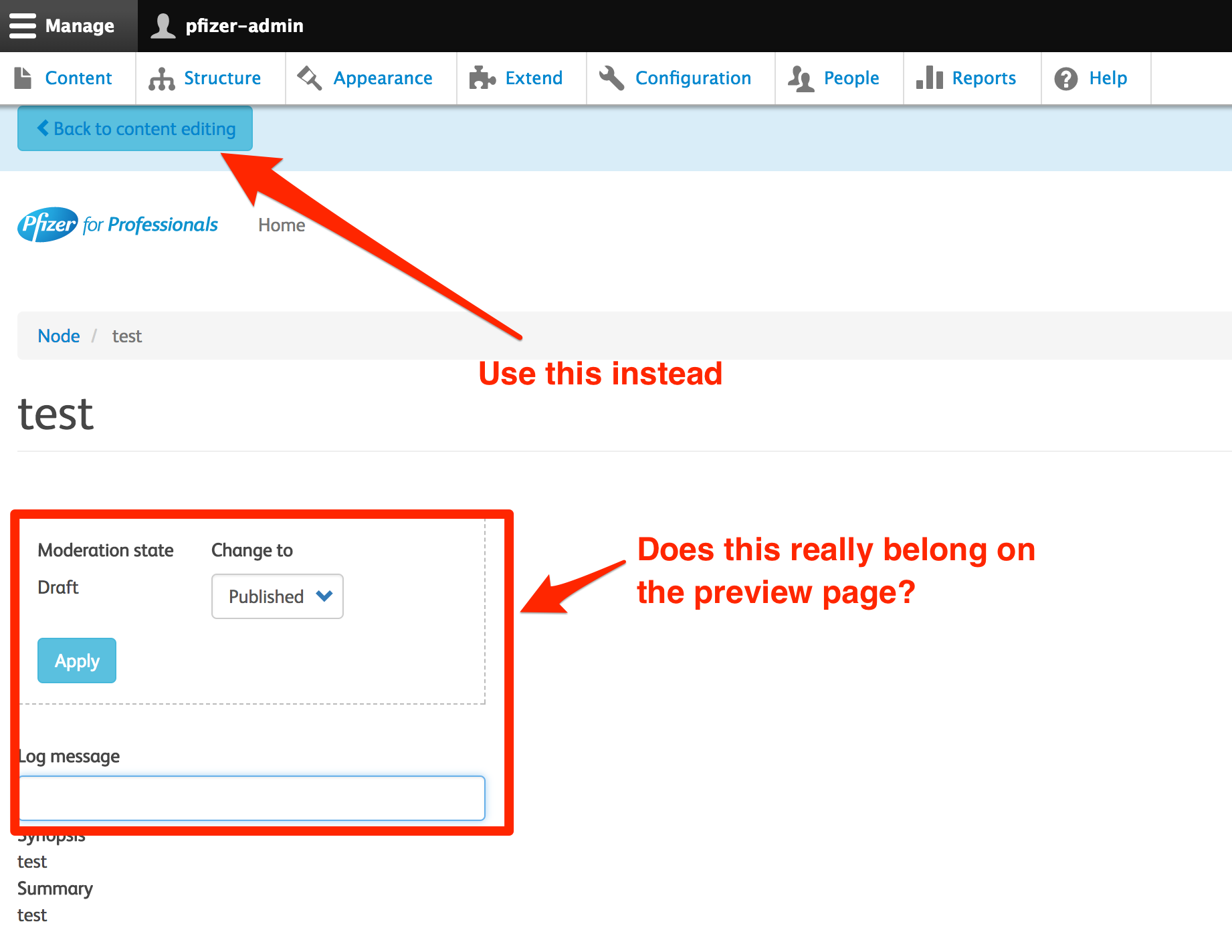The width and height of the screenshot is (1232, 952).
Task: Click the 'Log message' field label
Action: pos(69,756)
